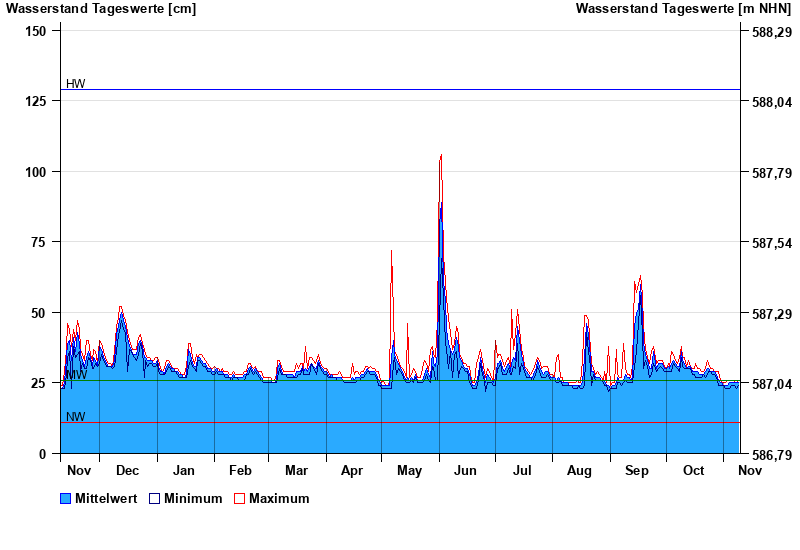800x550 pixels.
Task: Click the blue Mittelwert legend swatch
Action: [66, 498]
